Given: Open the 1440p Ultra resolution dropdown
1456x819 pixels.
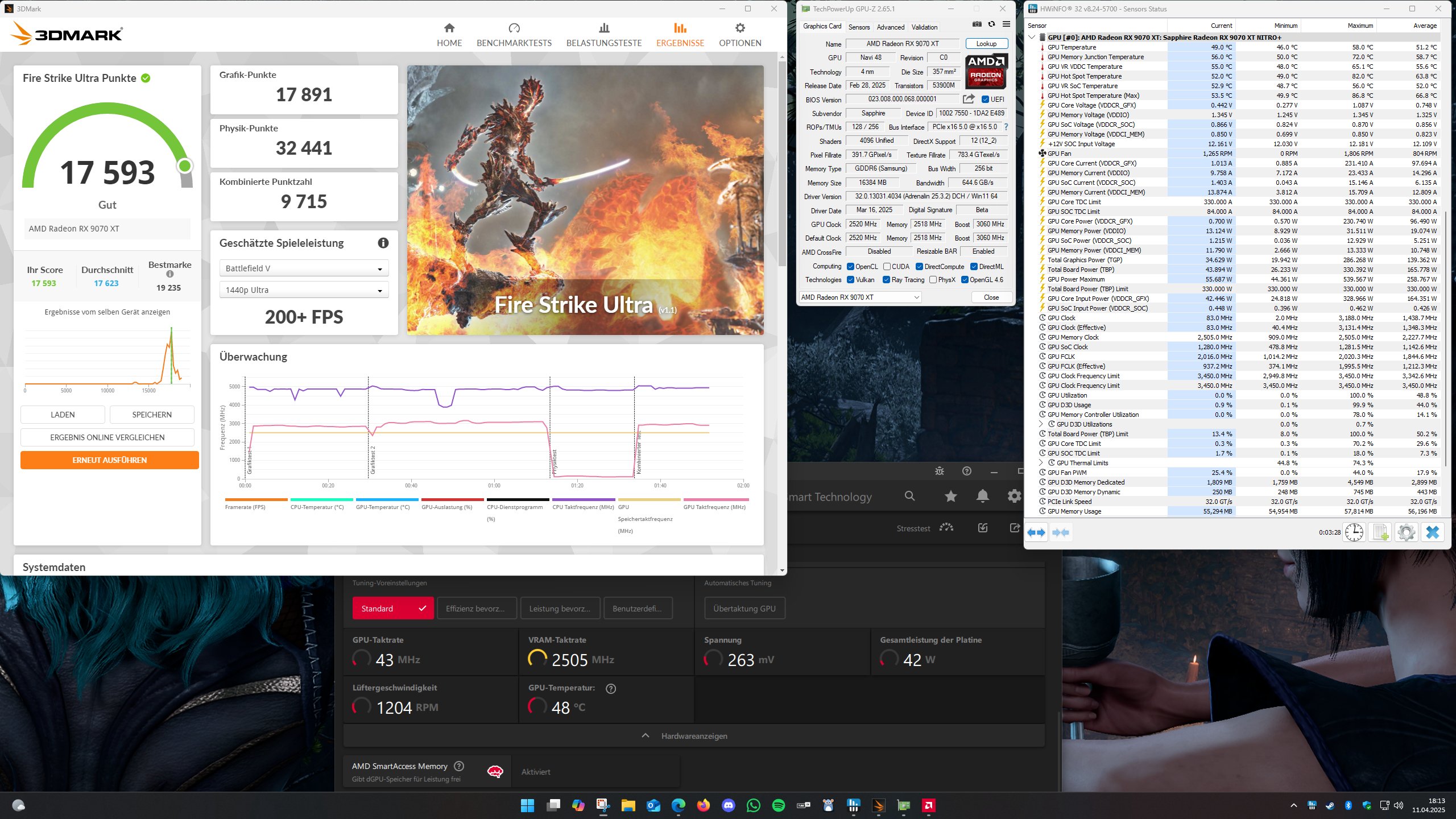Looking at the screenshot, I should tap(304, 290).
